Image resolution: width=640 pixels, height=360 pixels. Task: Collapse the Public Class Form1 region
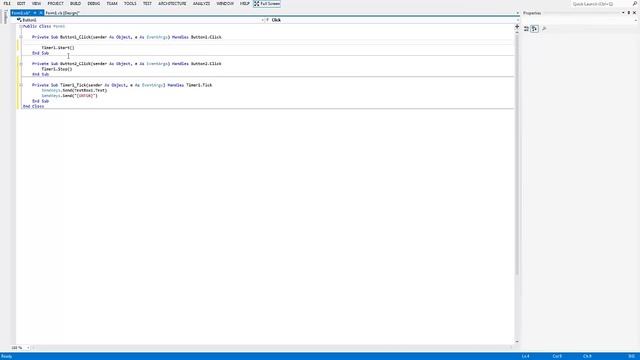coord(21,26)
